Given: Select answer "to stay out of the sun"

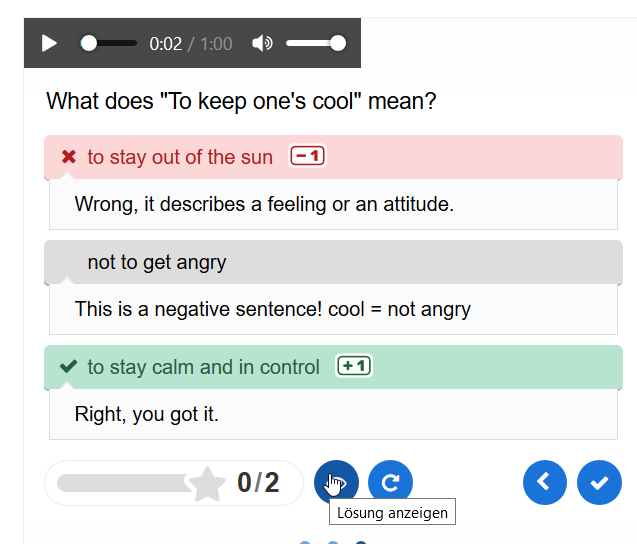Looking at the screenshot, I should pos(180,157).
